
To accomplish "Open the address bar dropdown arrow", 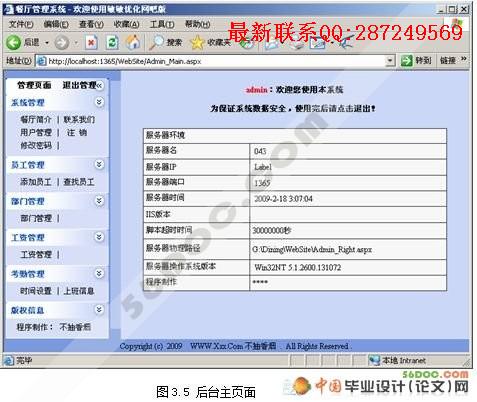I will point(390,61).
